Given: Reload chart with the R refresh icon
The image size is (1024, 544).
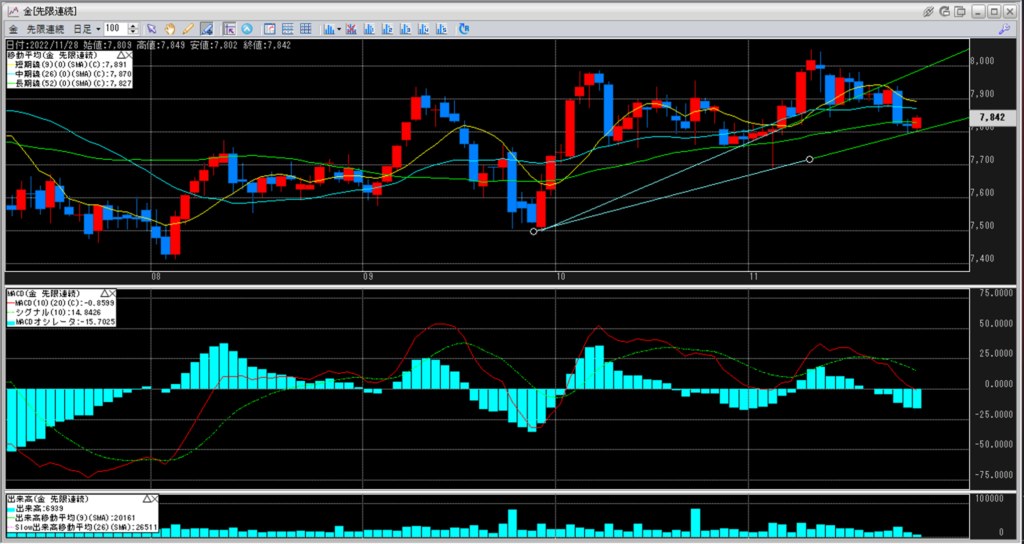Looking at the screenshot, I should click(x=464, y=29).
